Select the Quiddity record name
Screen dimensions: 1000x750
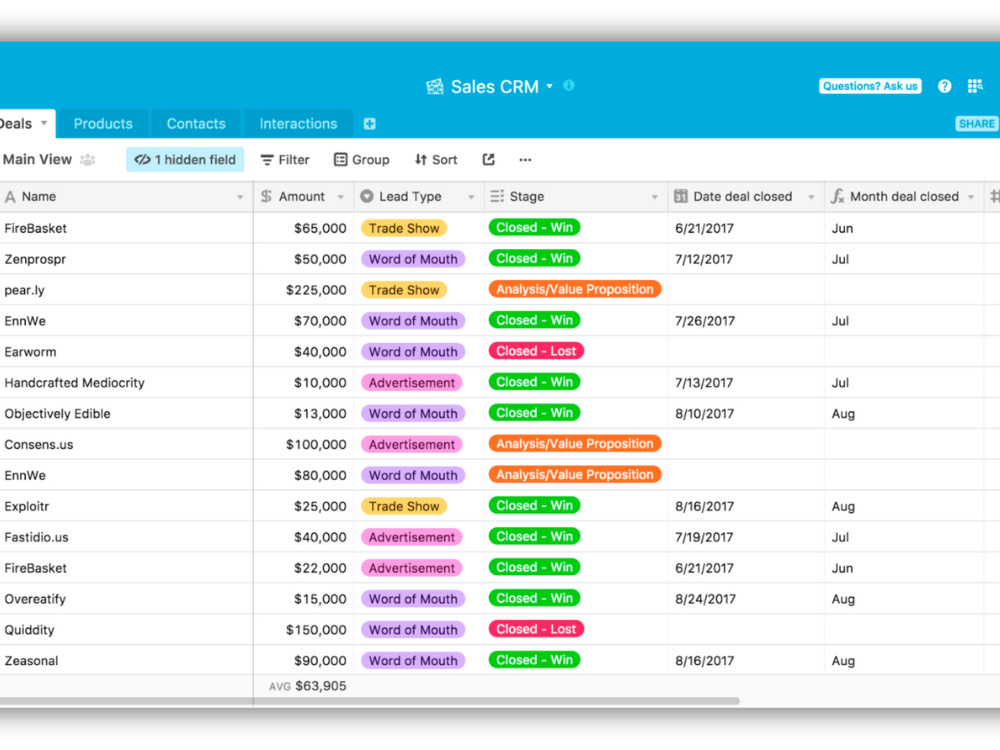29,630
